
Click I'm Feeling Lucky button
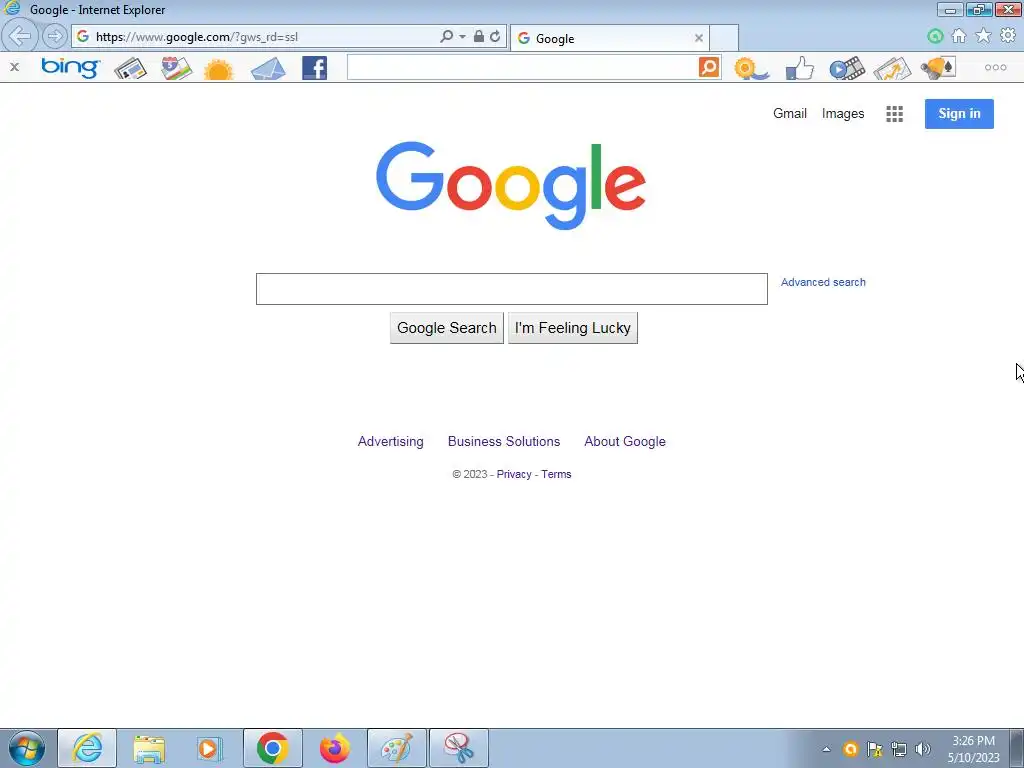pyautogui.click(x=573, y=328)
